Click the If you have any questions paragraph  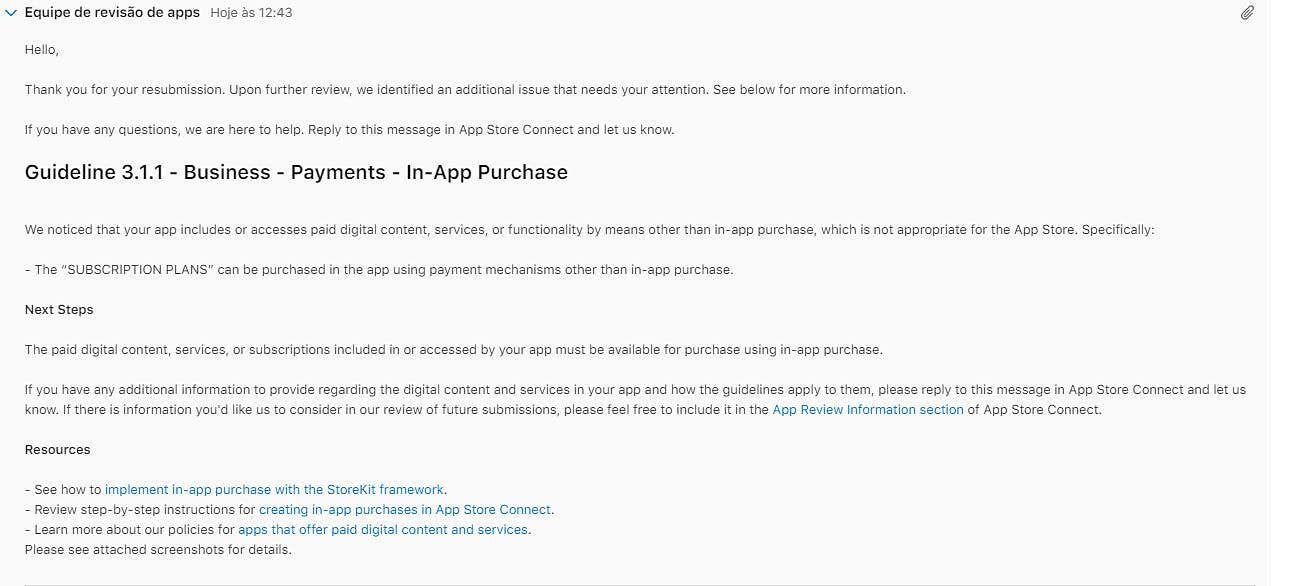(x=350, y=129)
